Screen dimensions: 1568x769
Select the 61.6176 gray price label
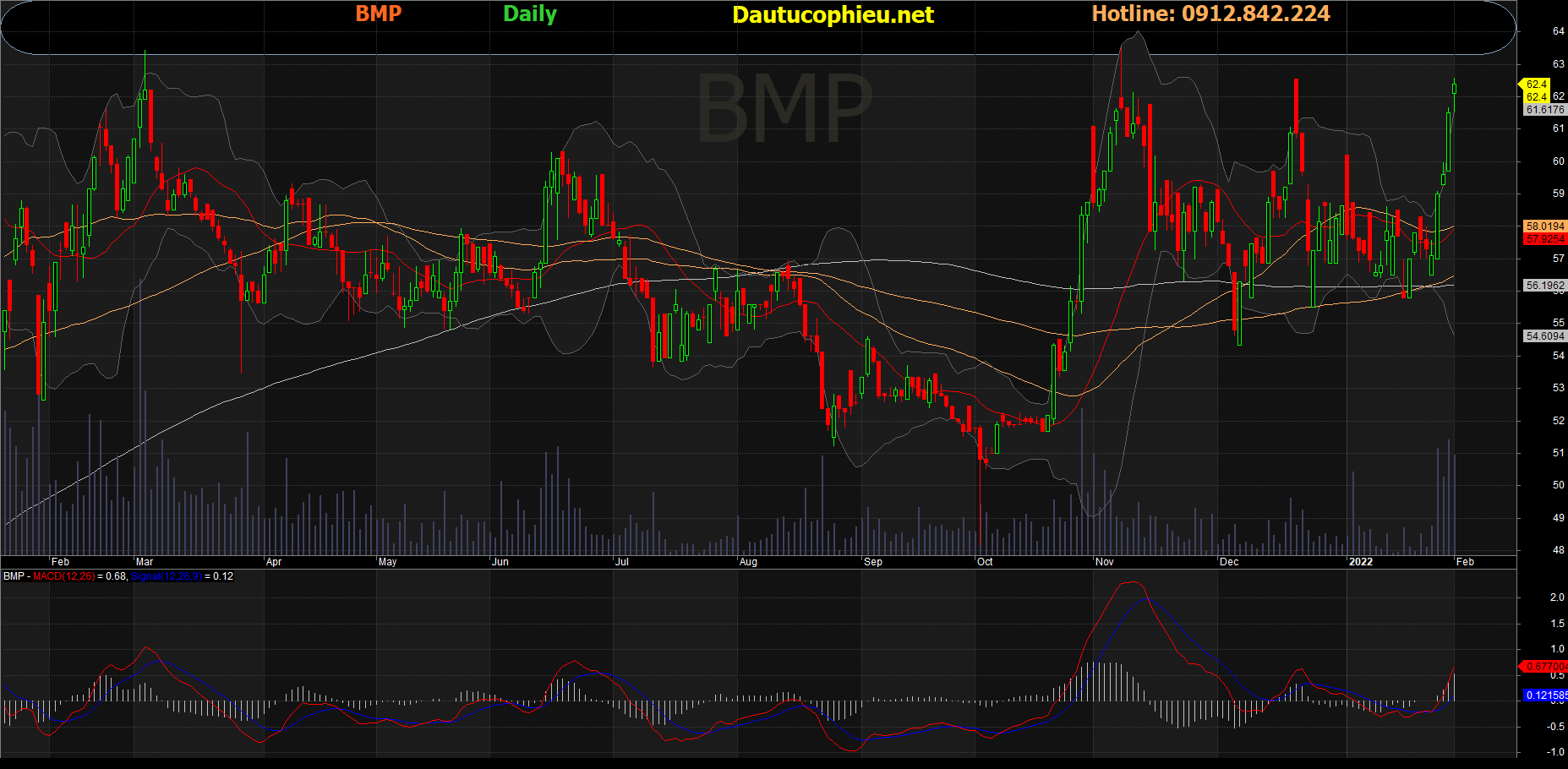pyautogui.click(x=1544, y=110)
